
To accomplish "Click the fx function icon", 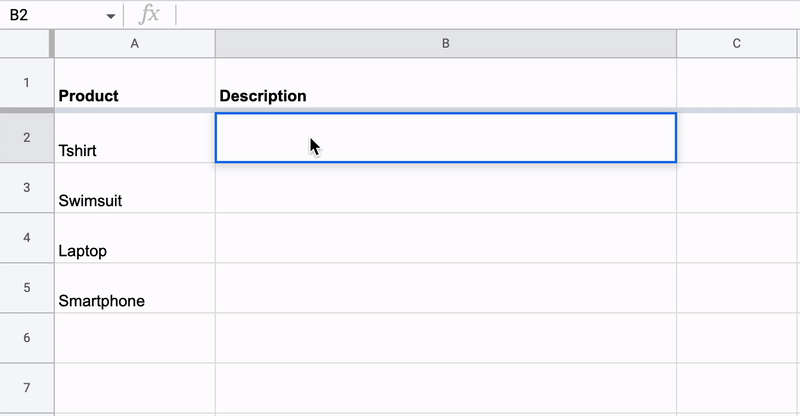I will (x=149, y=15).
